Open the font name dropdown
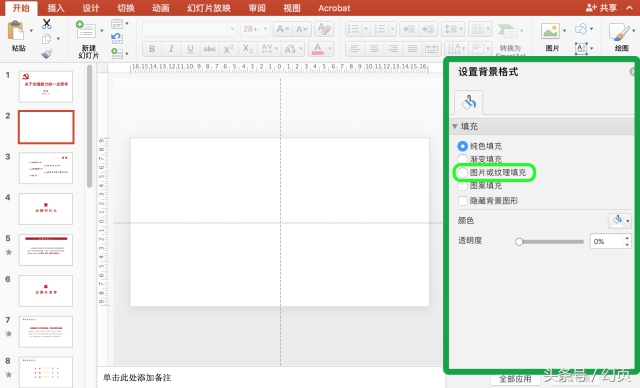The image size is (640, 388). [x=232, y=29]
